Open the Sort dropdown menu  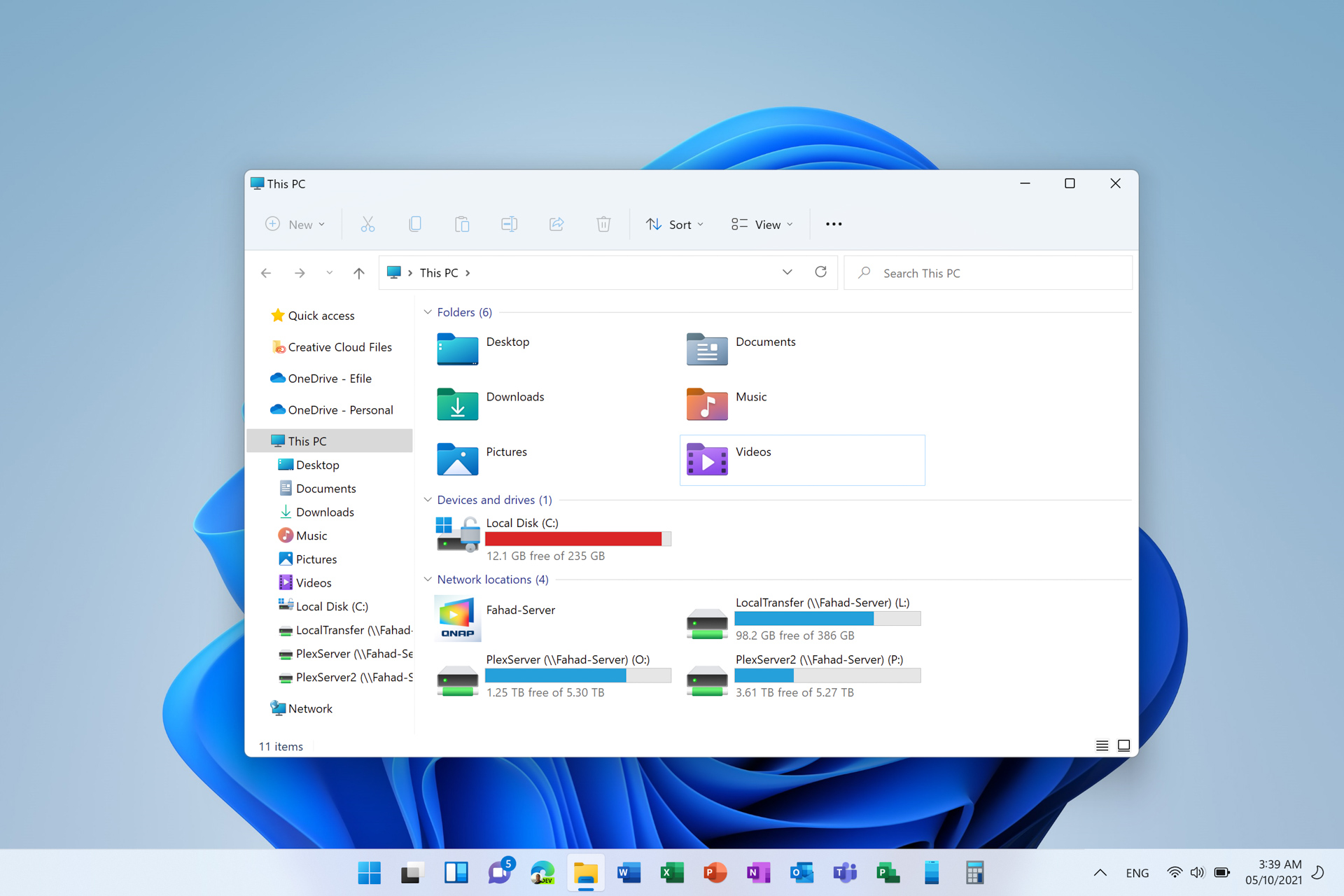pos(674,224)
